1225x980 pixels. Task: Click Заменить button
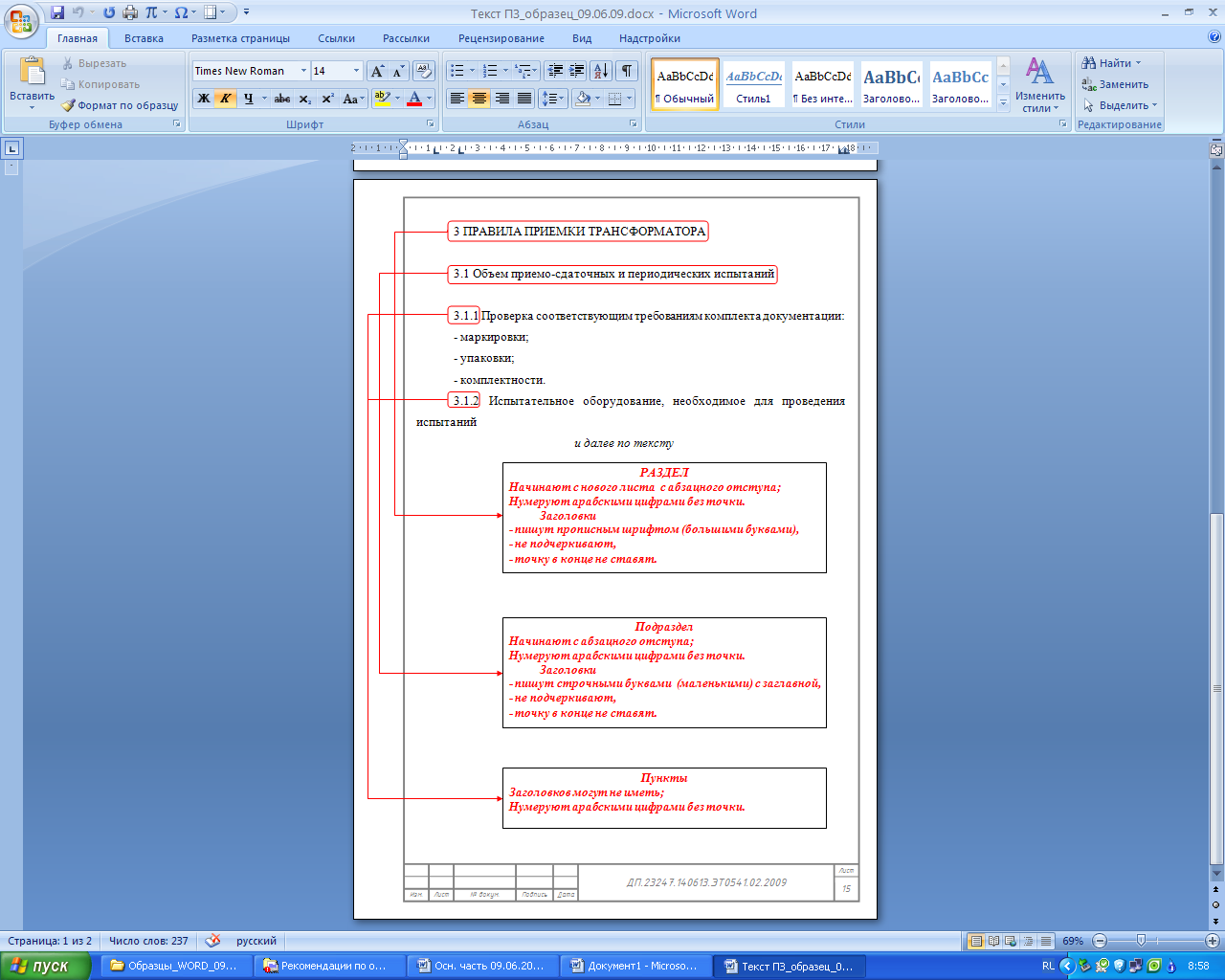(x=1115, y=84)
